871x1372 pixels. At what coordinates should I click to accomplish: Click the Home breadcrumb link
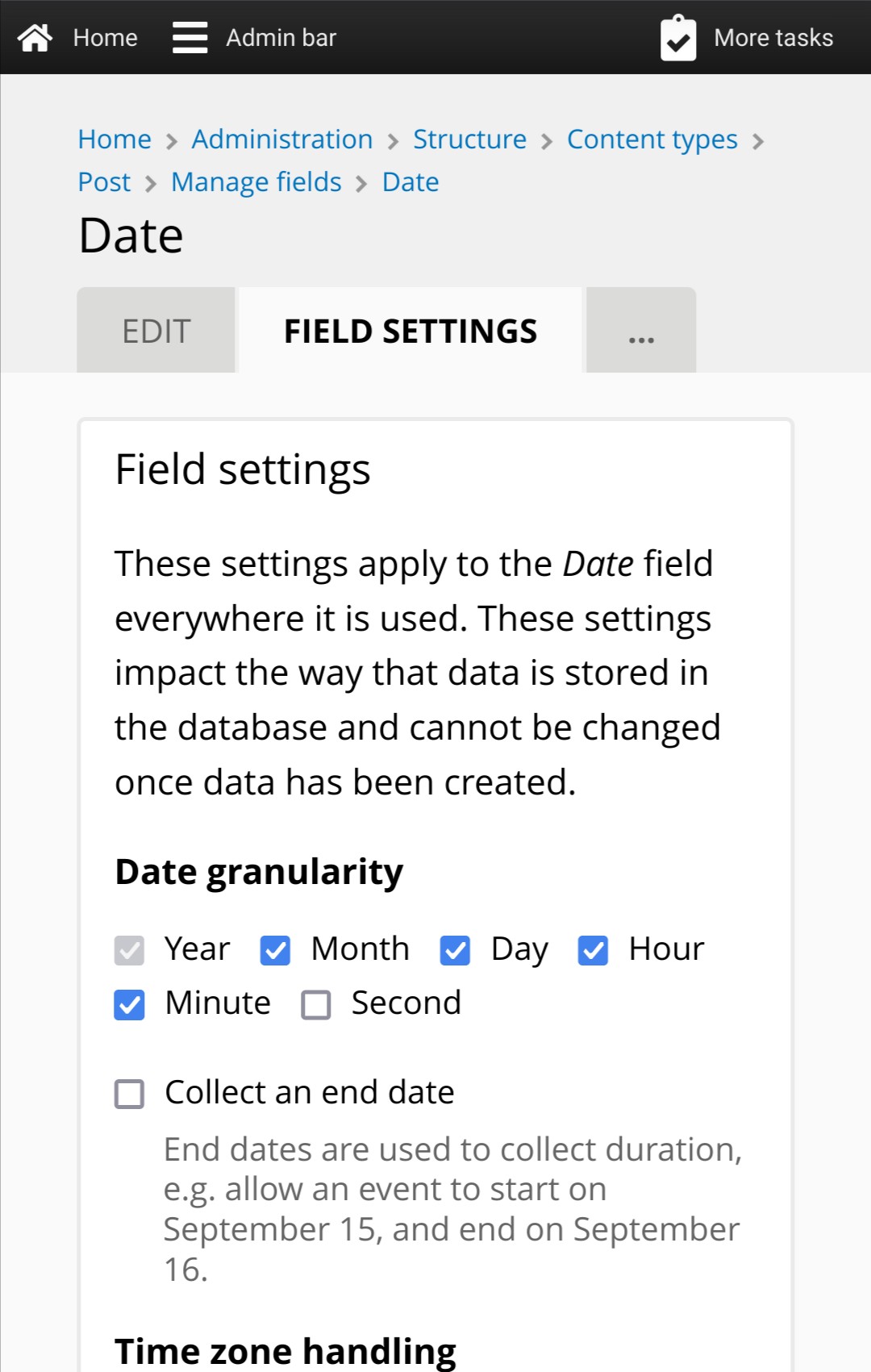tap(115, 140)
